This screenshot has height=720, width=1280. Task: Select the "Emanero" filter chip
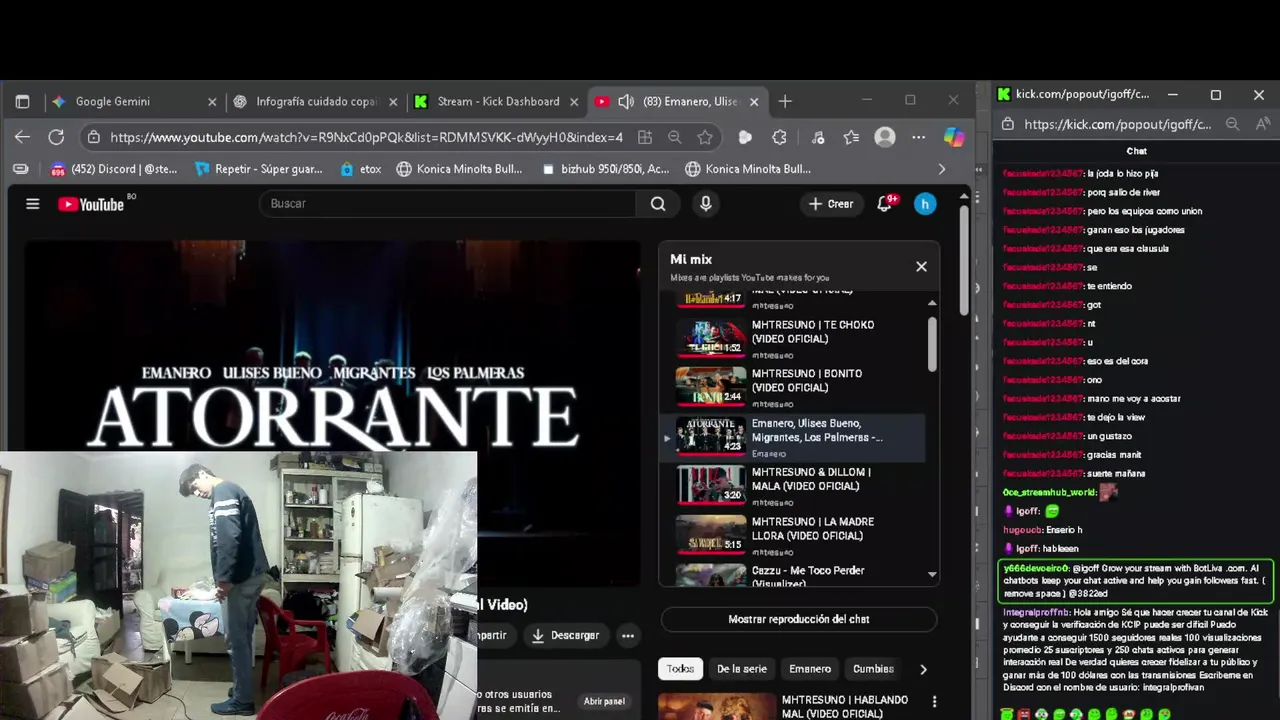click(x=810, y=669)
